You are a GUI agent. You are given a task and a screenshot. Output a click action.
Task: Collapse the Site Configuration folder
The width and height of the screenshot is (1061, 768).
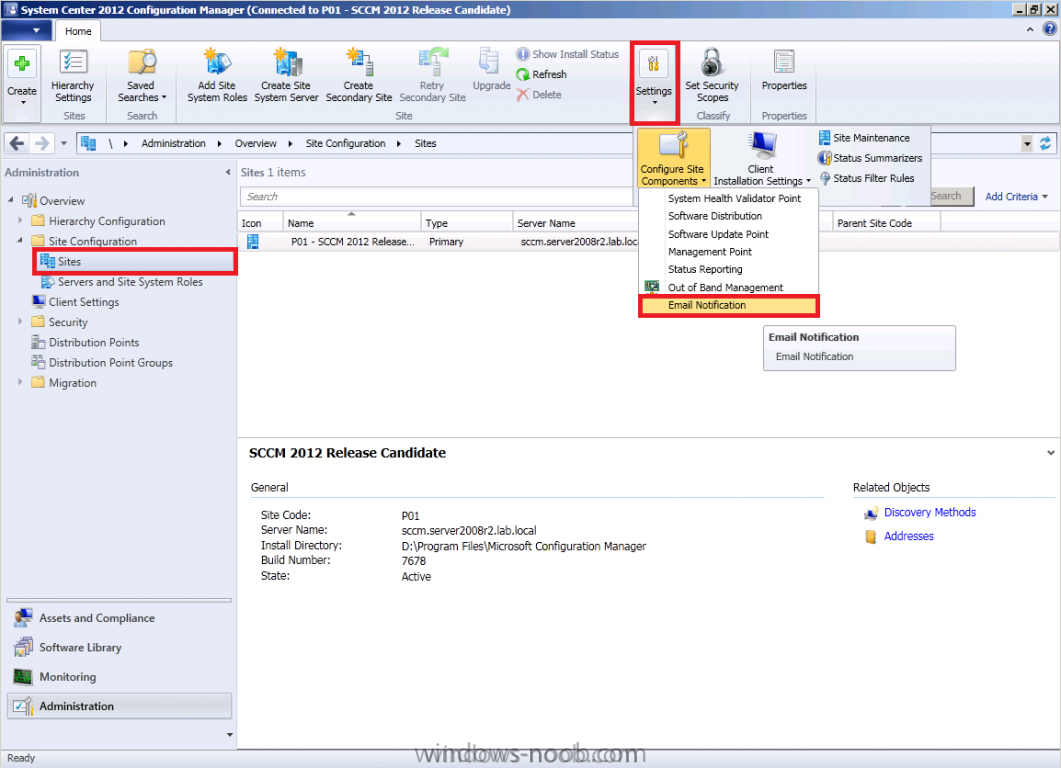click(20, 240)
